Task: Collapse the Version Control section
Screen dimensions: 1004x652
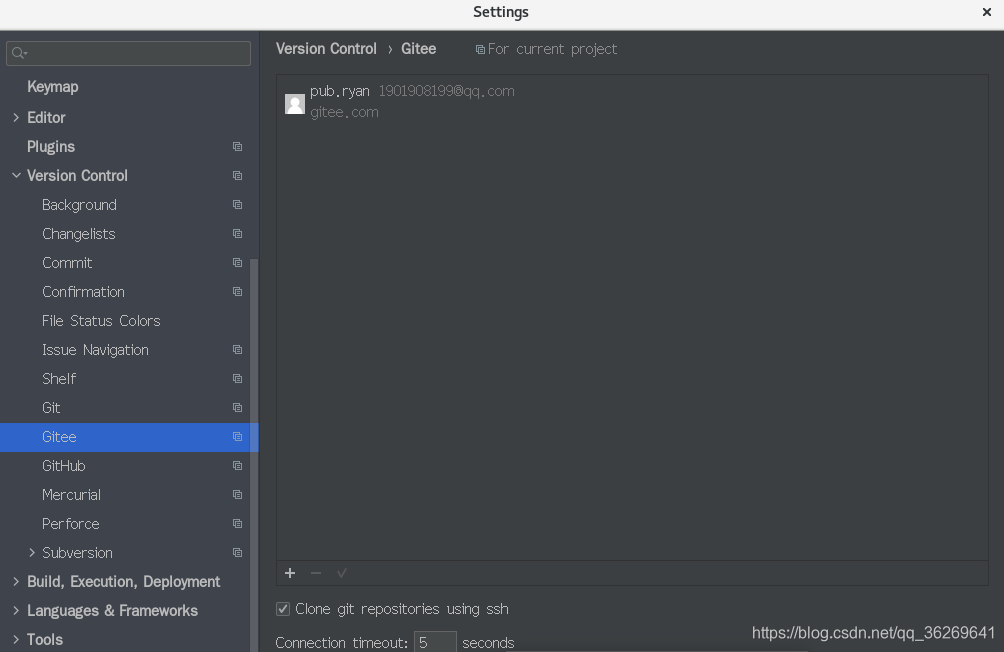Action: [x=16, y=175]
